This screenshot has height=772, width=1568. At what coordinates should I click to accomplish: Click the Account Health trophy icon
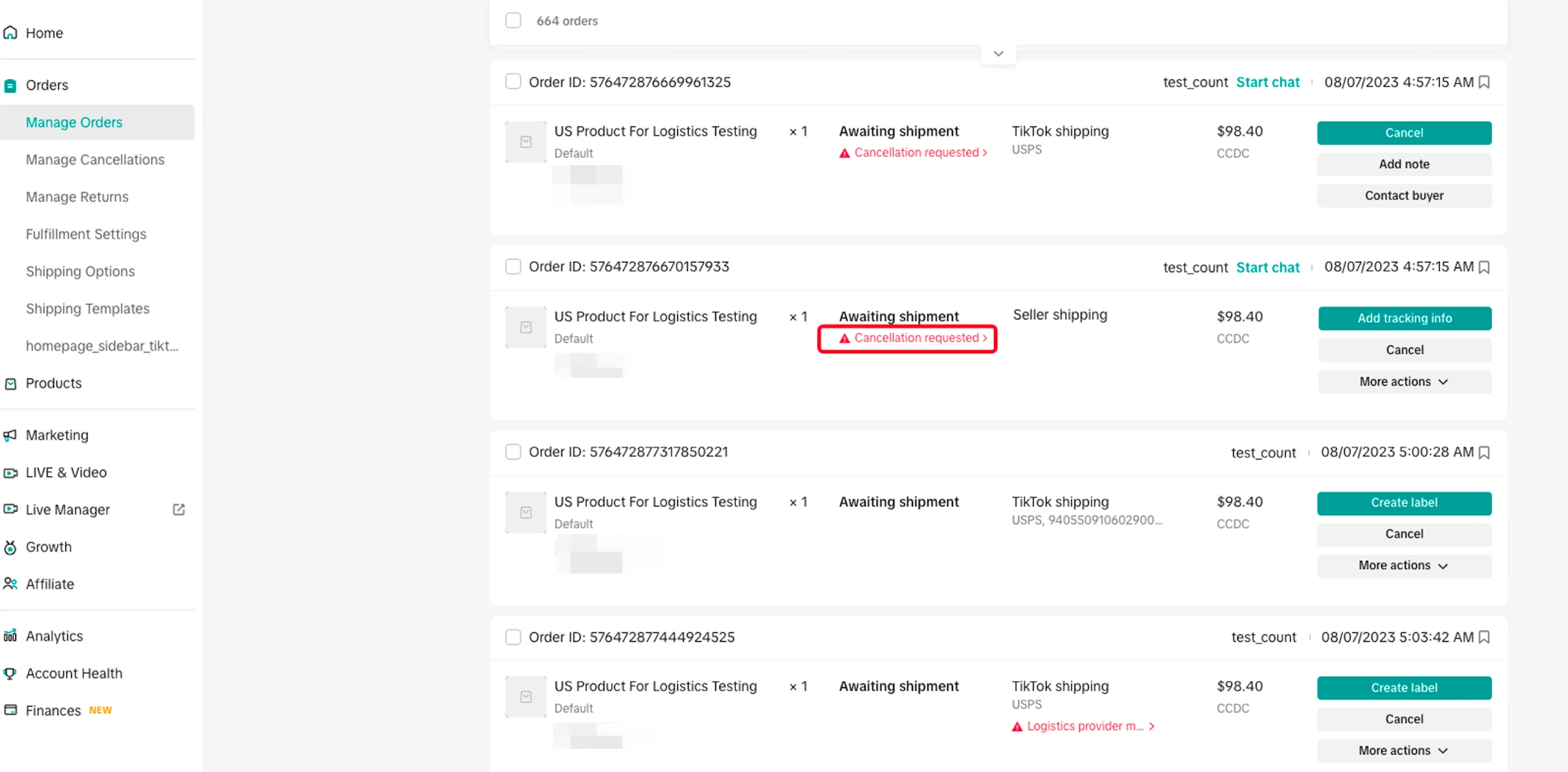pos(10,673)
